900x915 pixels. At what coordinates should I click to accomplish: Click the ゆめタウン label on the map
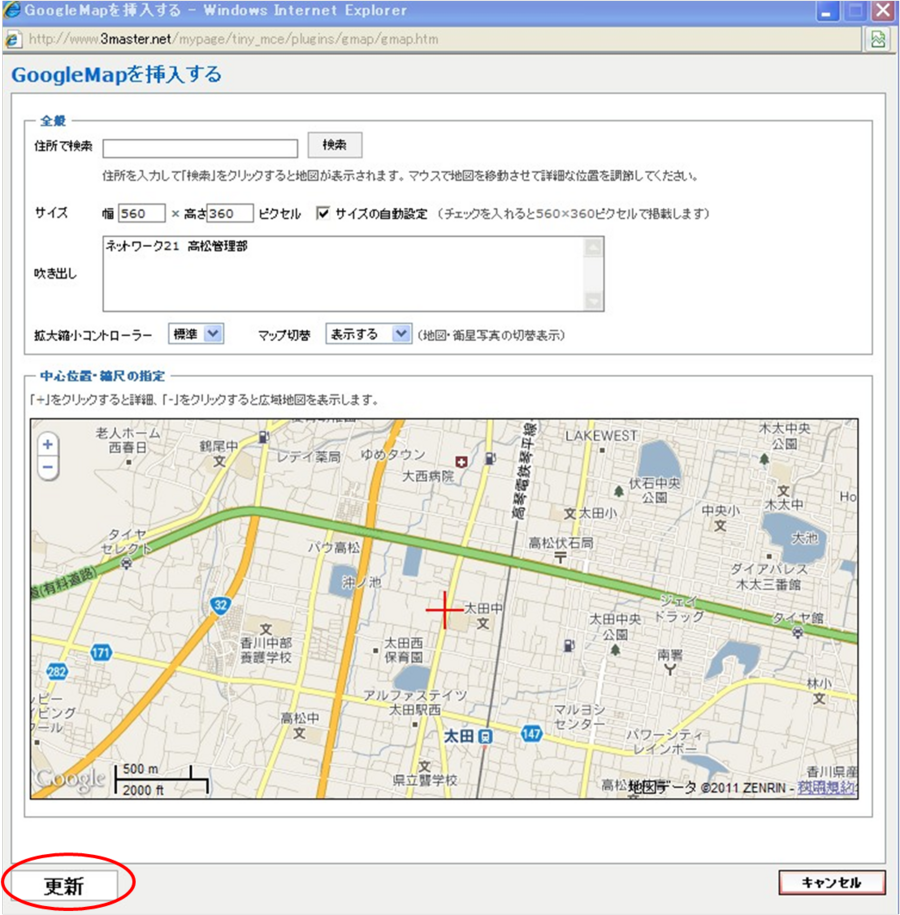393,455
